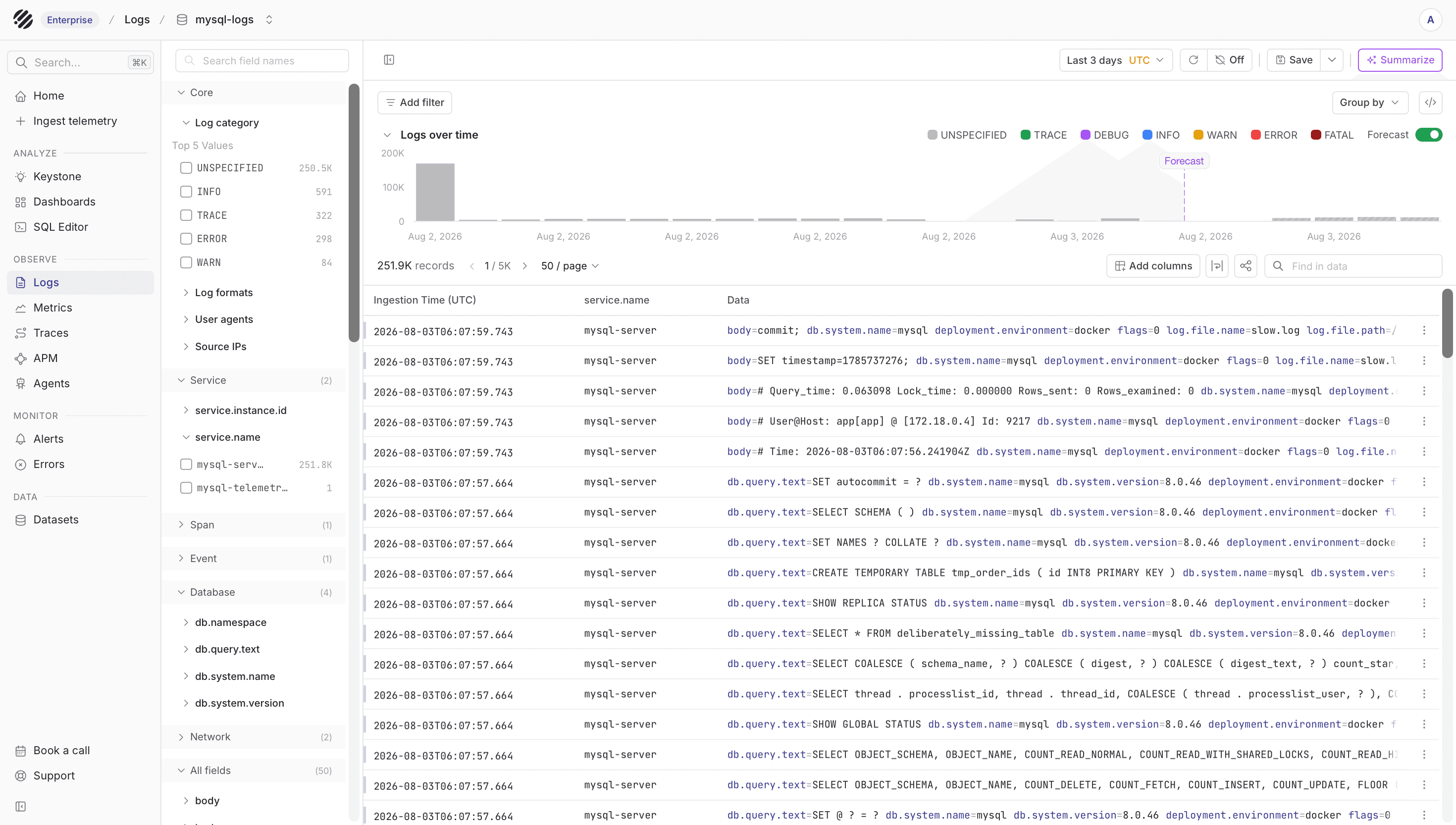1456x825 pixels.
Task: Focus the Search field names input
Action: point(262,60)
